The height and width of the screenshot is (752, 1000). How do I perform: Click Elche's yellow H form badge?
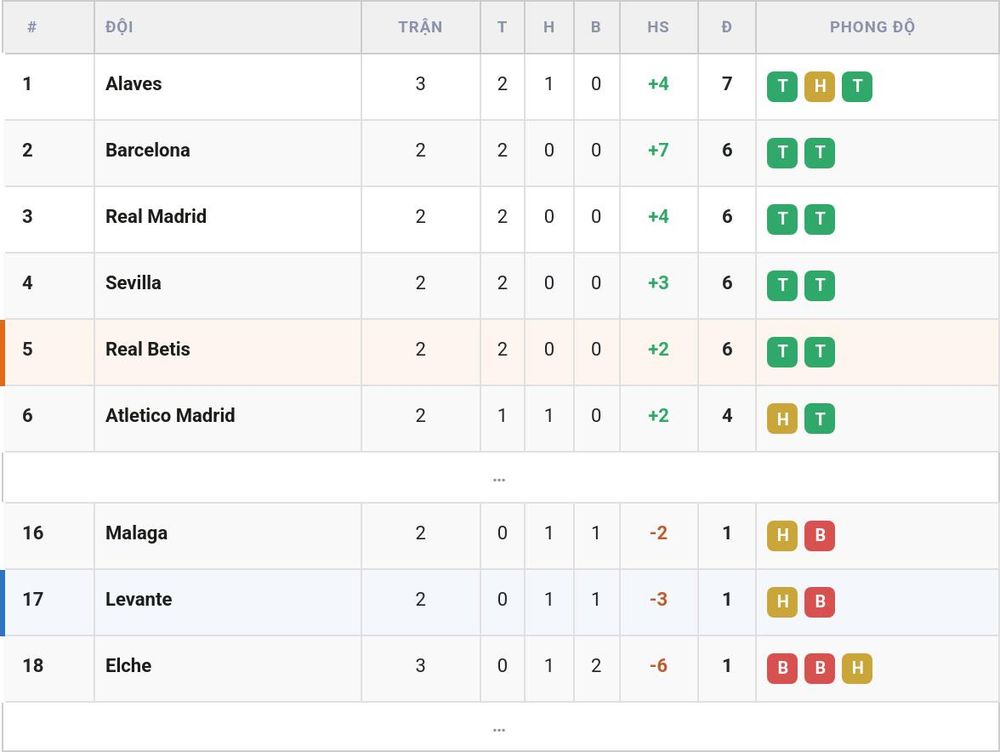click(x=857, y=668)
